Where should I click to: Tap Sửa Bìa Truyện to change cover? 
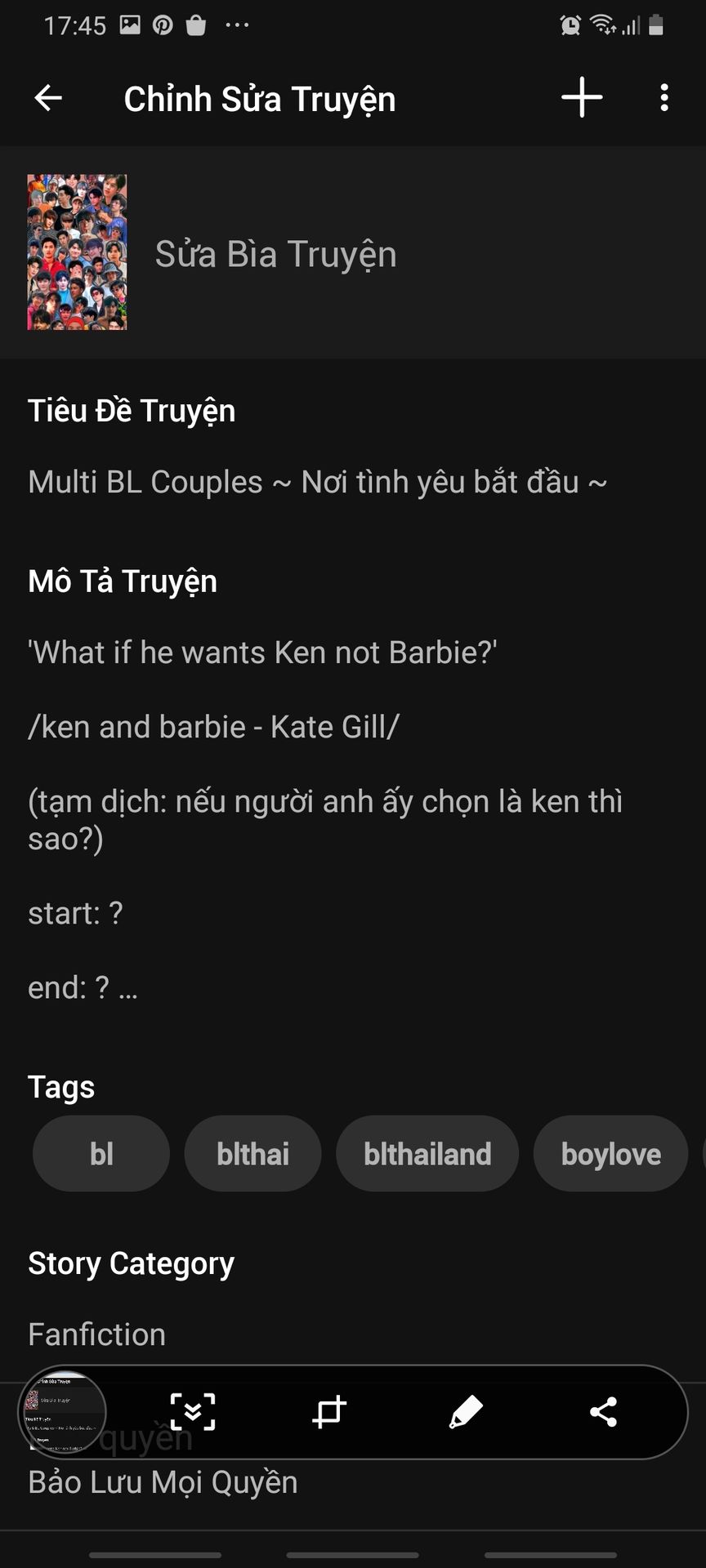(276, 254)
